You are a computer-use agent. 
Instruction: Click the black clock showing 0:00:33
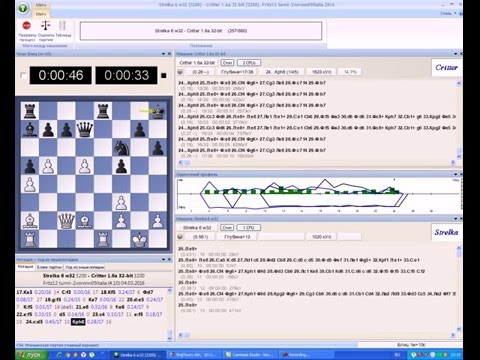pos(126,75)
